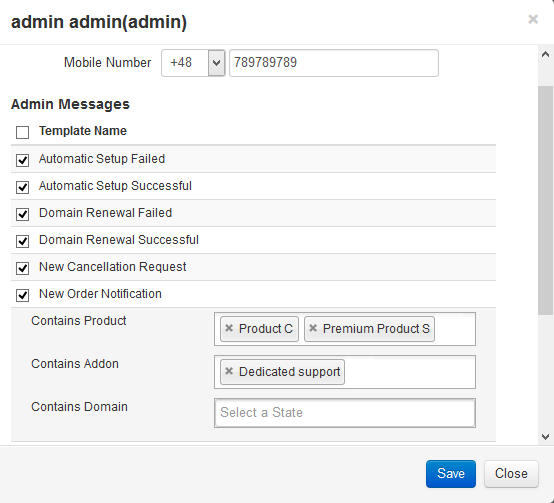Focus the mobile number field 789789789
The image size is (554, 503).
click(334, 63)
